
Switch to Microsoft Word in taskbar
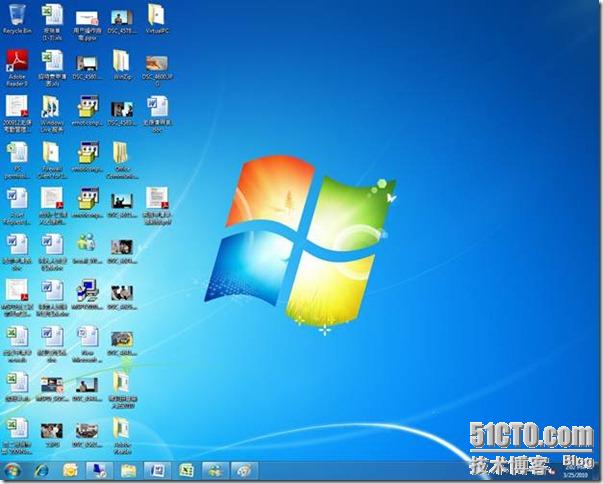pyautogui.click(x=157, y=471)
